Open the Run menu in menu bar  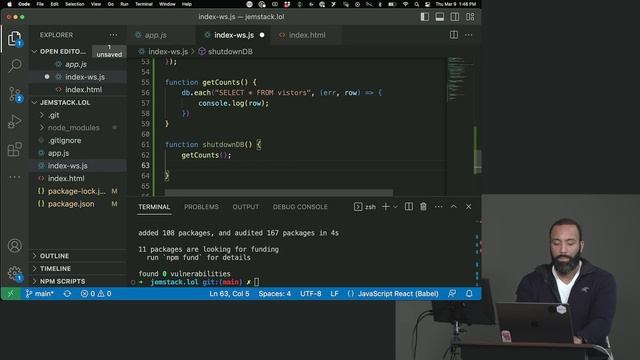124,4
